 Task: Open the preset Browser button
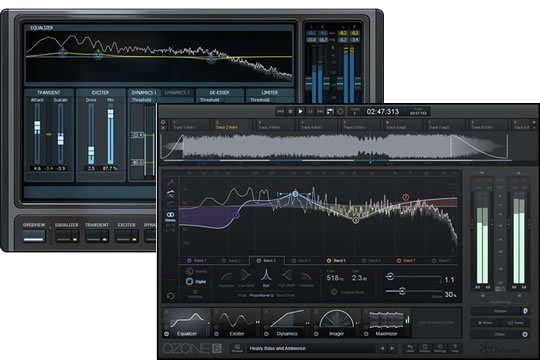[237, 348]
